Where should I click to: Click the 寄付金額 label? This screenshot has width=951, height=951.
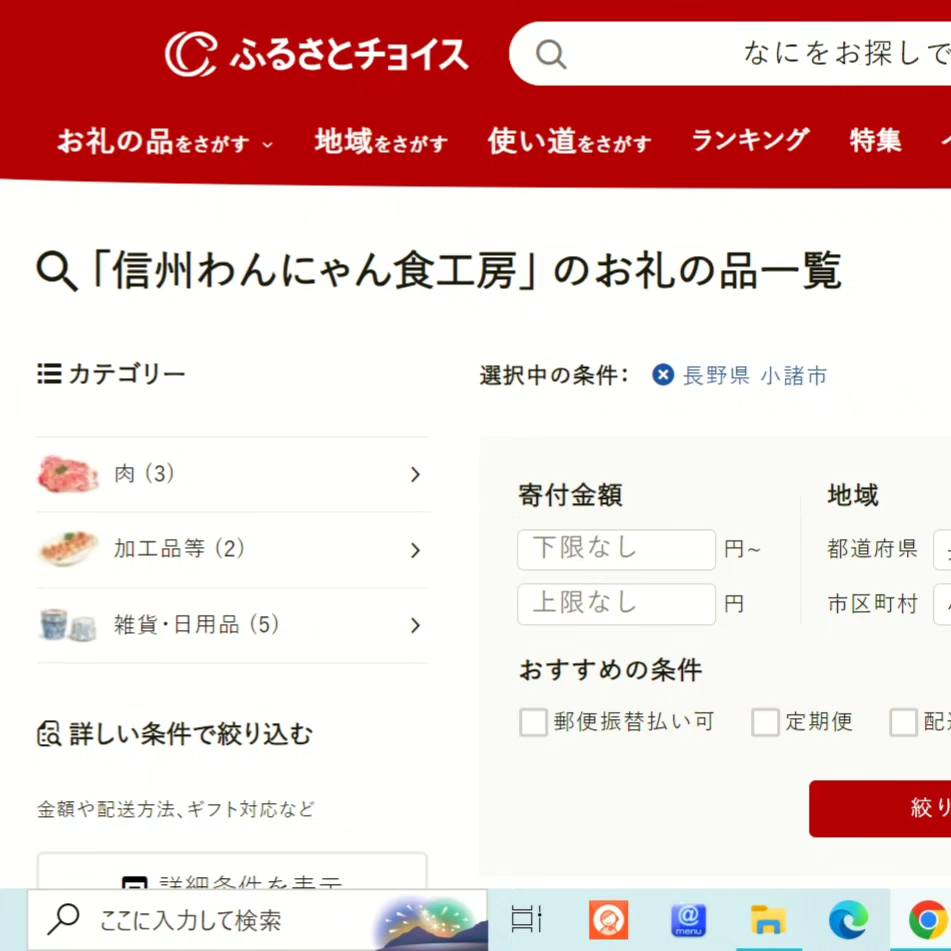point(570,495)
